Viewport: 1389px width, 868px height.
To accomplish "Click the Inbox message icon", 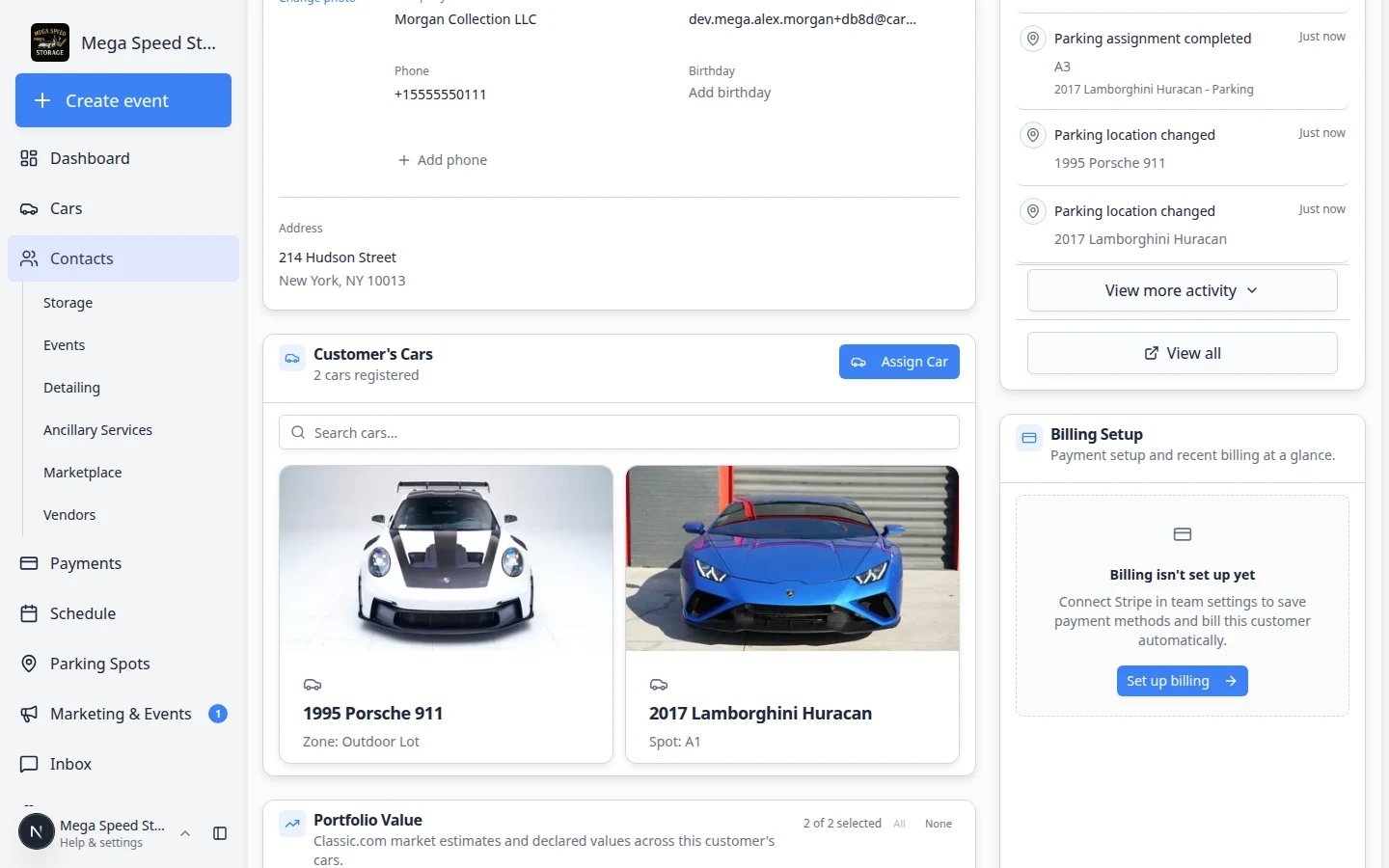I will (29, 764).
